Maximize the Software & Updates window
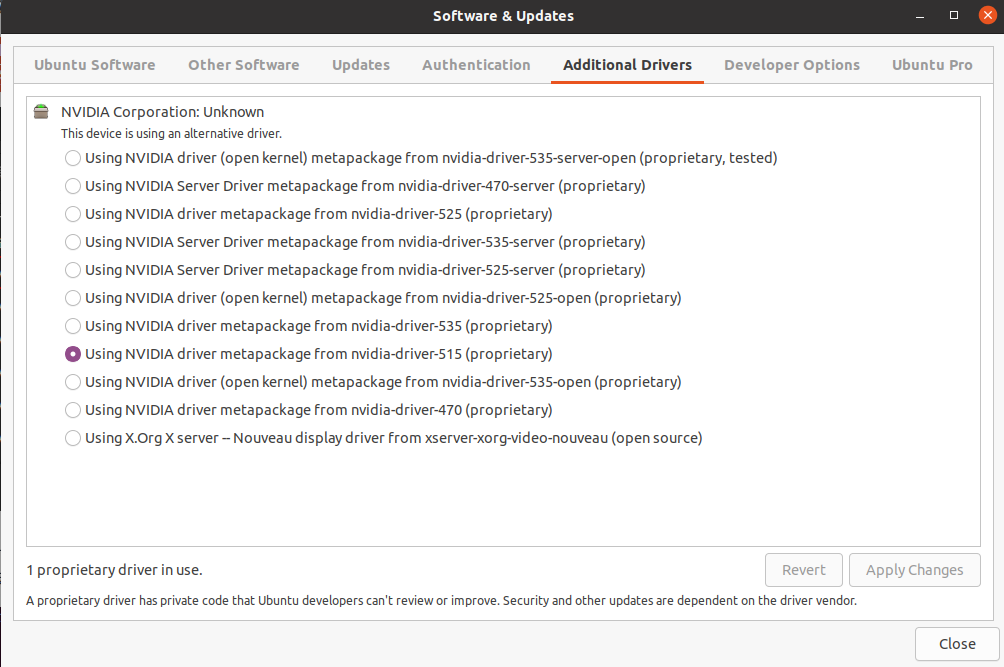 [x=954, y=15]
